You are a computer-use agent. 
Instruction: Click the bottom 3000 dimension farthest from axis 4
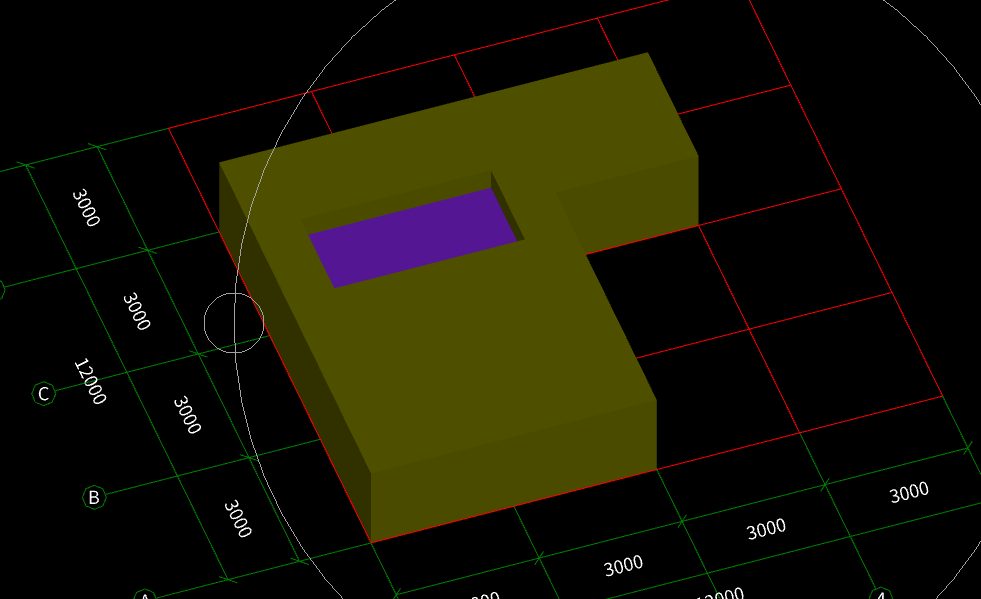[485, 595]
